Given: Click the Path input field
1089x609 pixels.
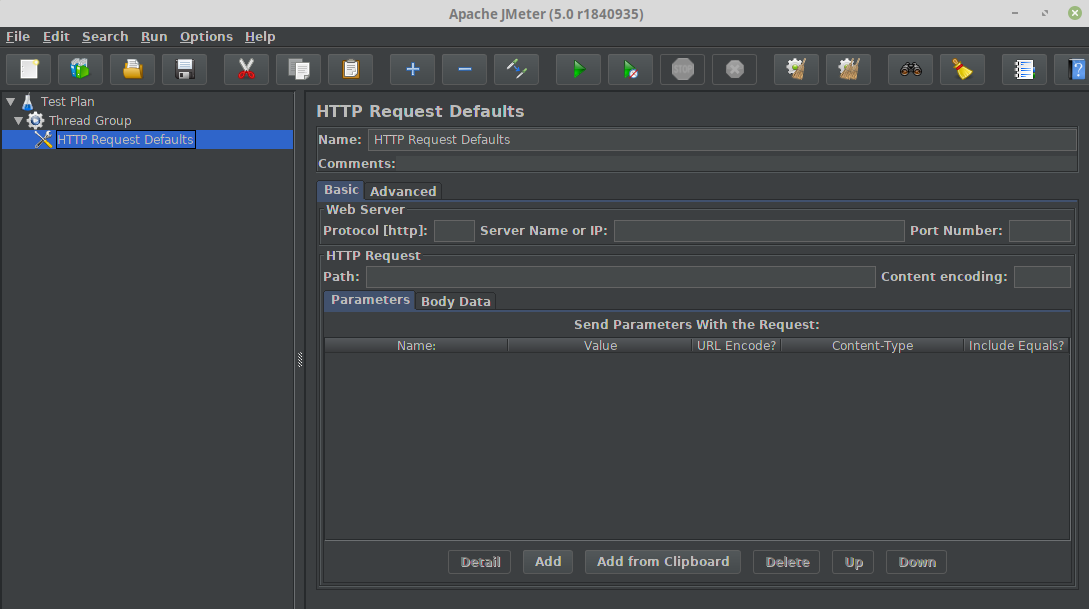Looking at the screenshot, I should [x=620, y=277].
